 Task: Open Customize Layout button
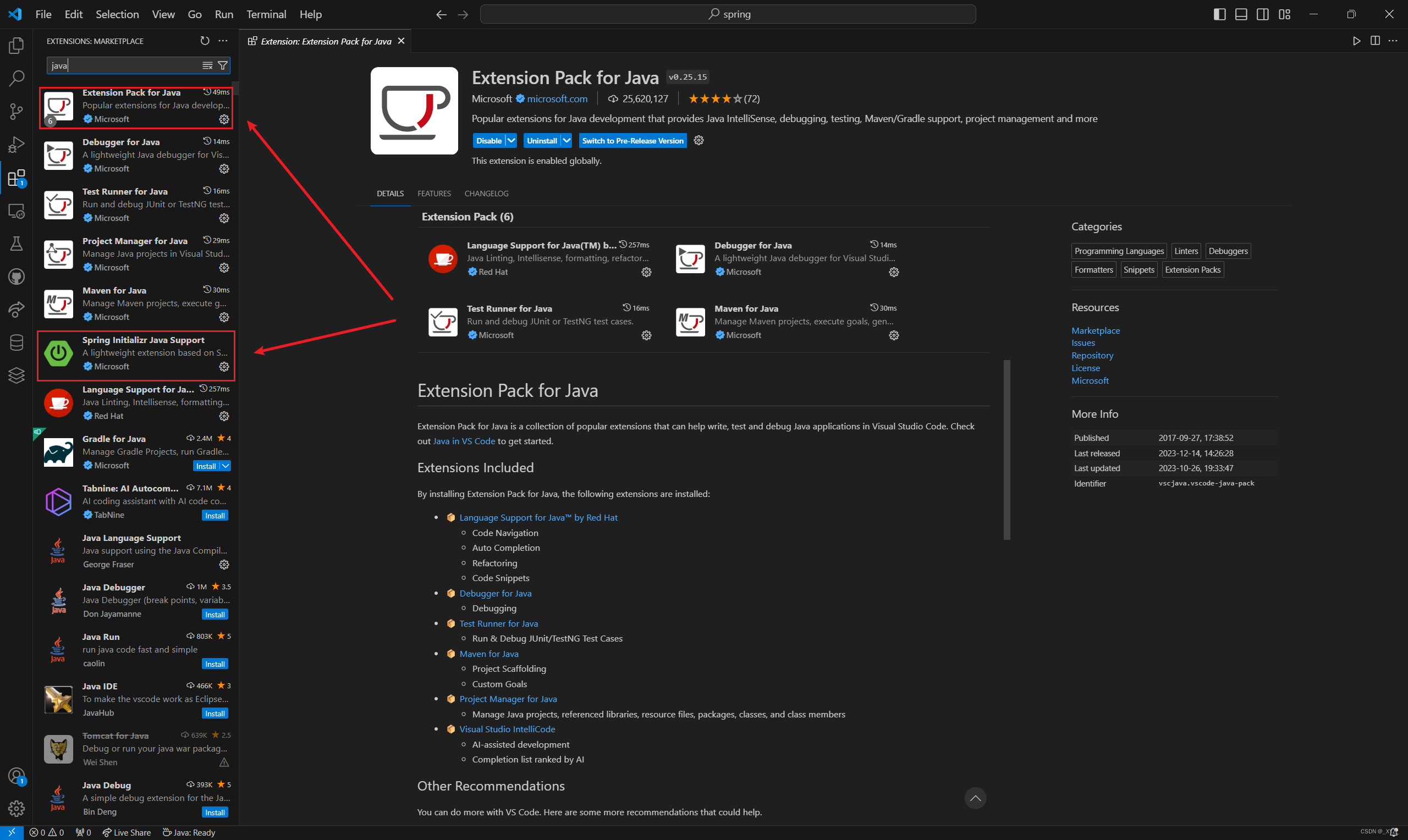[x=1285, y=14]
